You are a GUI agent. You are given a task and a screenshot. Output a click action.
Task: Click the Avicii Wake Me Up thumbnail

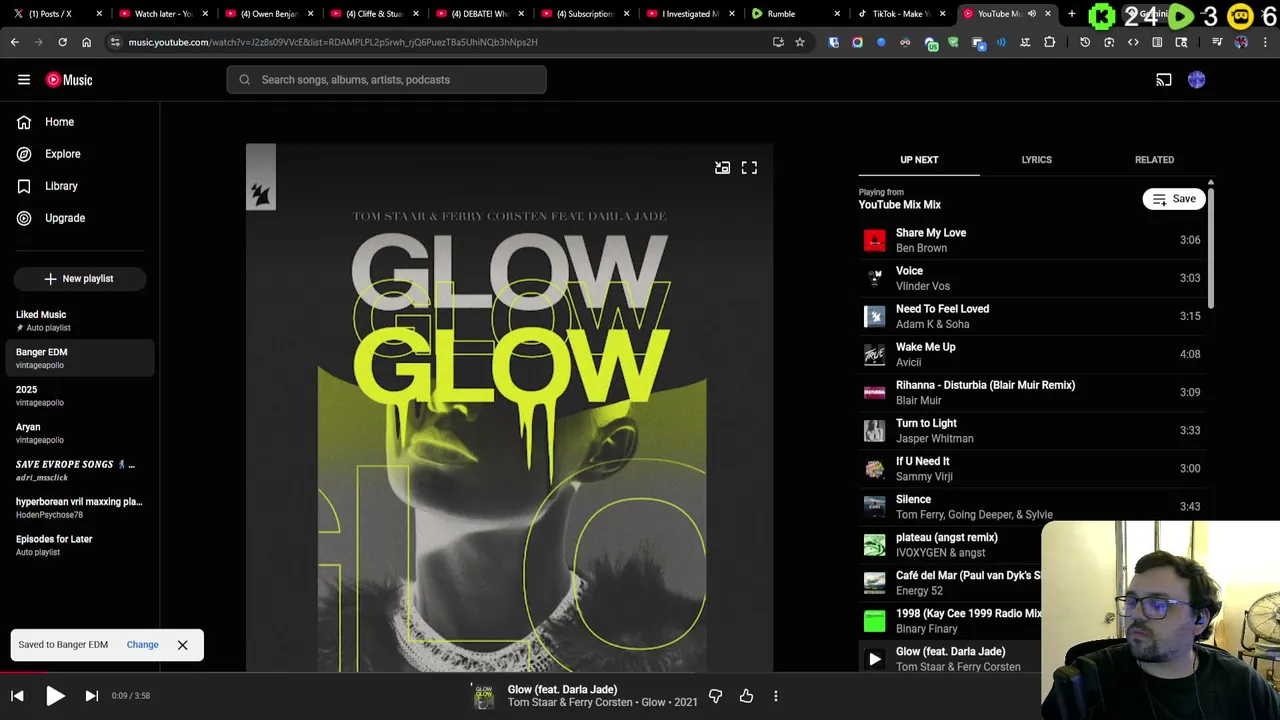(x=875, y=354)
